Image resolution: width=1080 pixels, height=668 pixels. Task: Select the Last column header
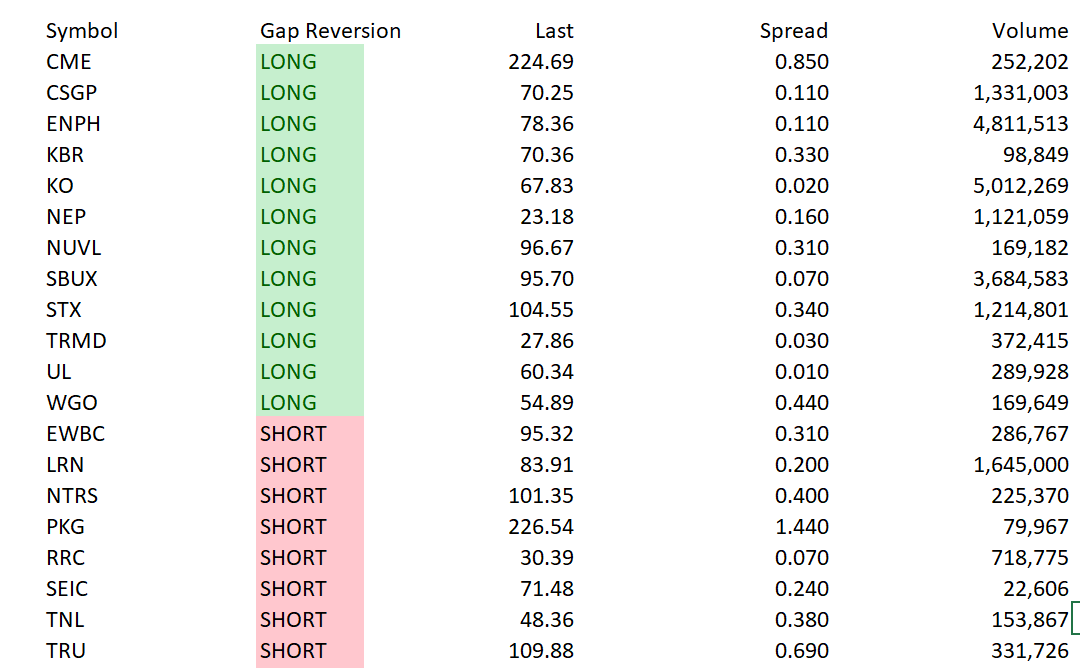[x=554, y=31]
